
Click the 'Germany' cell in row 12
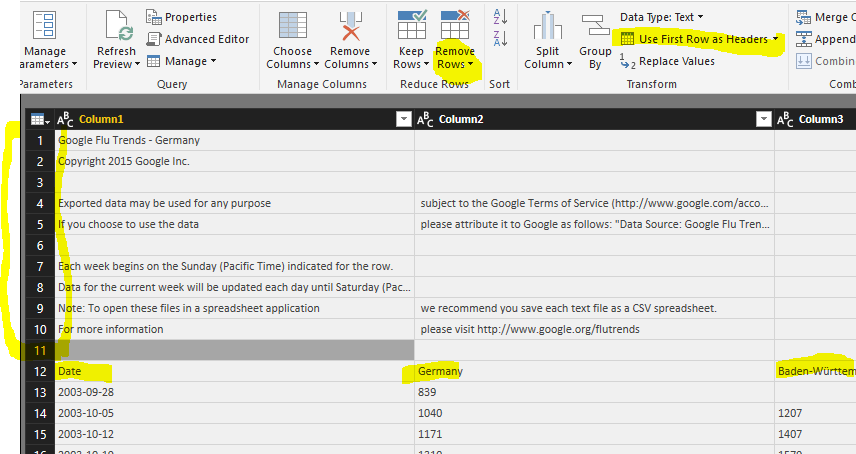click(595, 371)
